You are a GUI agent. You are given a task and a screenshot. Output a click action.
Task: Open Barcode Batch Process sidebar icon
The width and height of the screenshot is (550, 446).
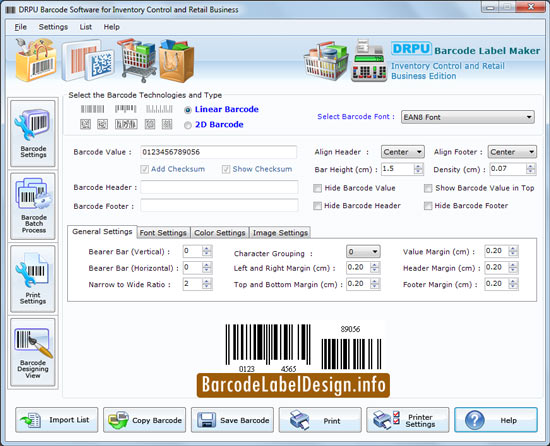(33, 206)
